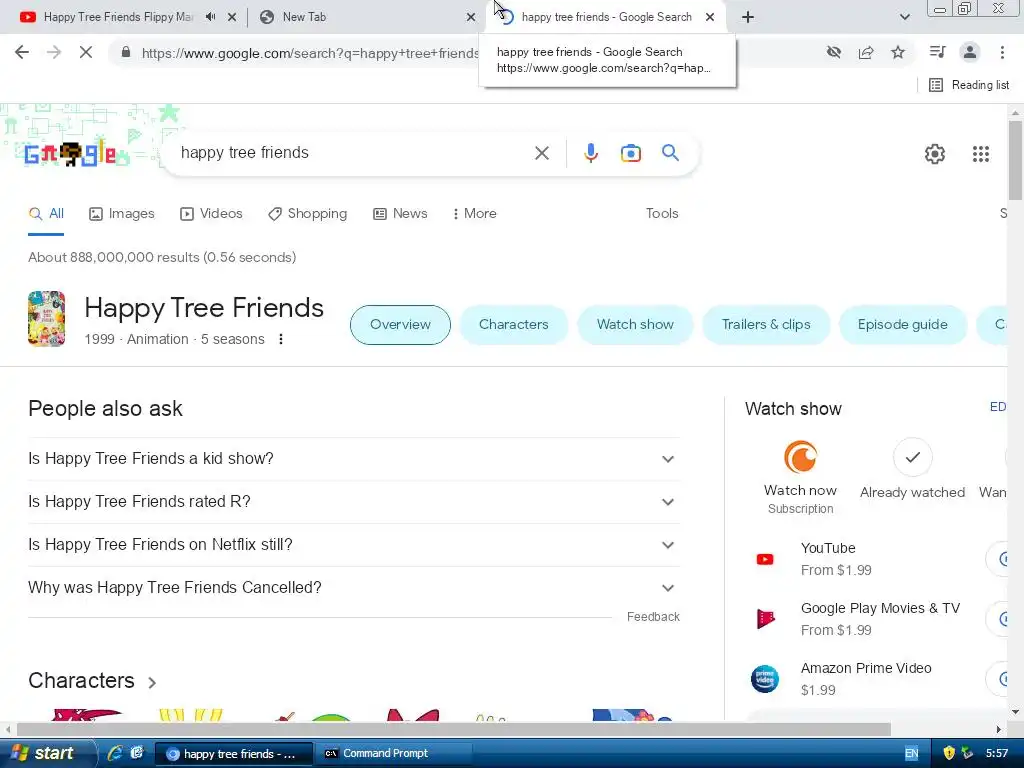
Task: Open the YouTube From $1.99 option
Action: (x=875, y=559)
